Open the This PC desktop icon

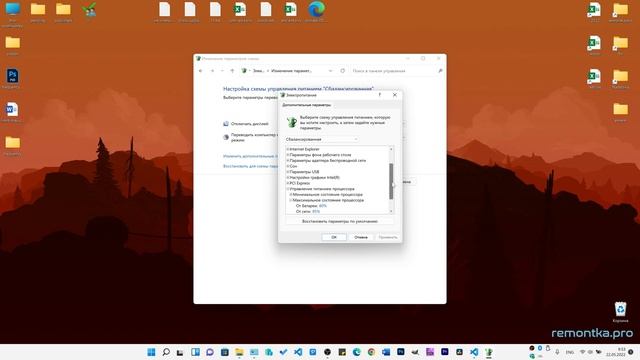pyautogui.click(x=12, y=13)
